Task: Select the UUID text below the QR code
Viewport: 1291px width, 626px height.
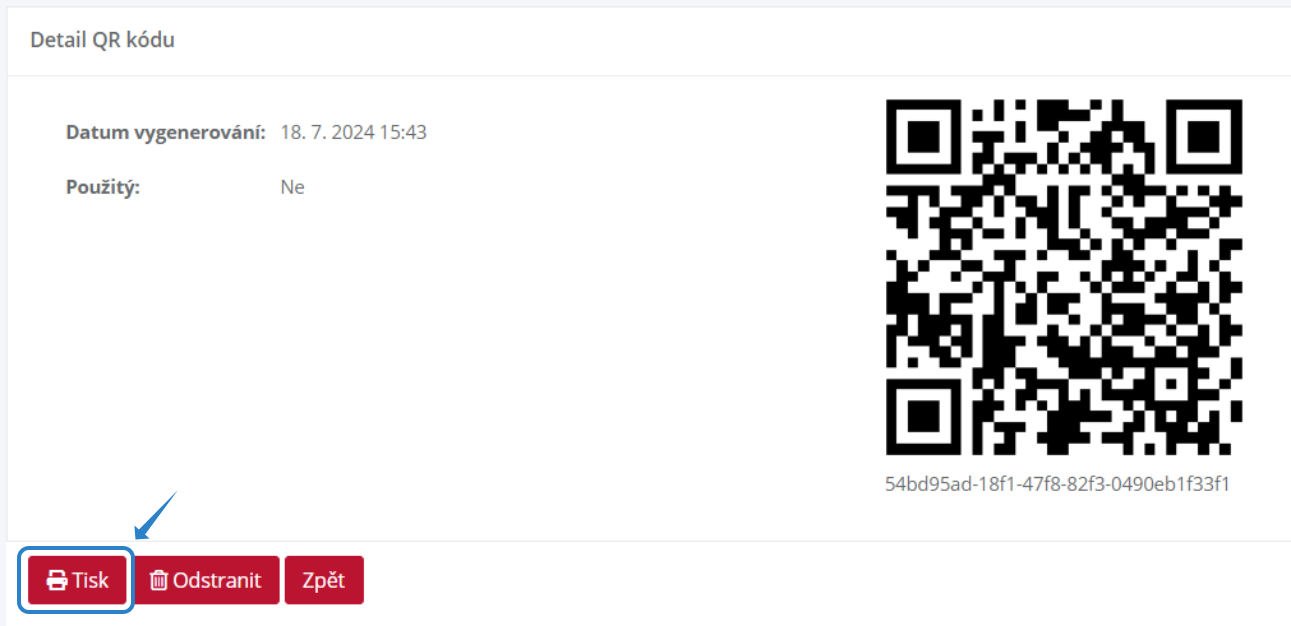Action: point(1057,484)
